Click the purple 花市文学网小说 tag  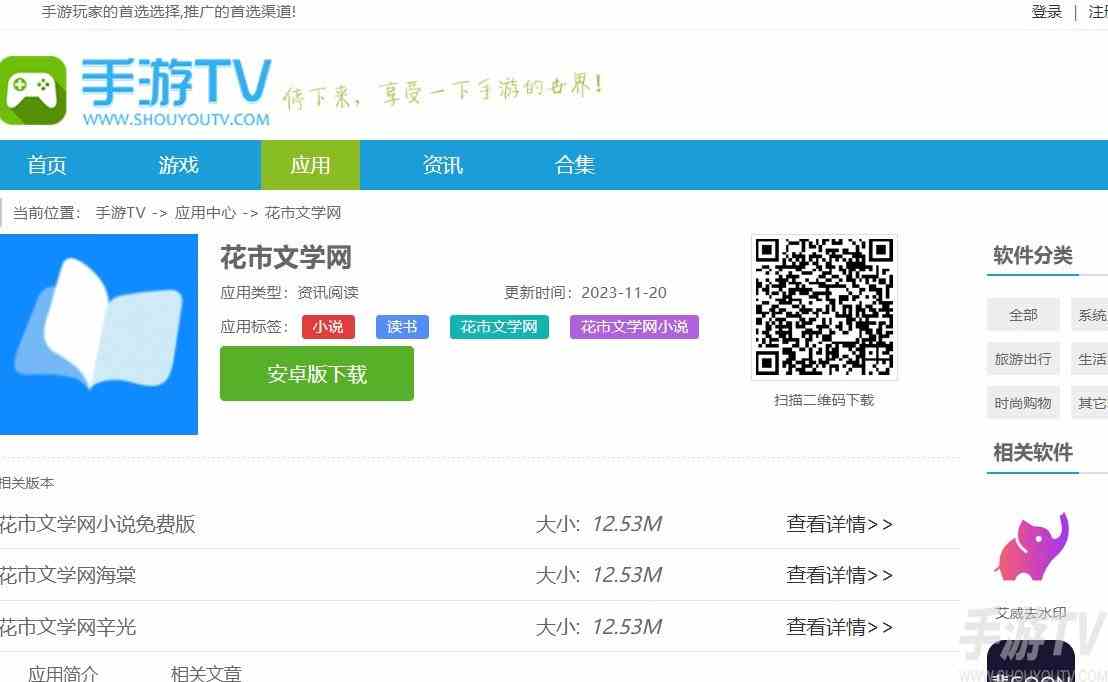pyautogui.click(x=634, y=327)
